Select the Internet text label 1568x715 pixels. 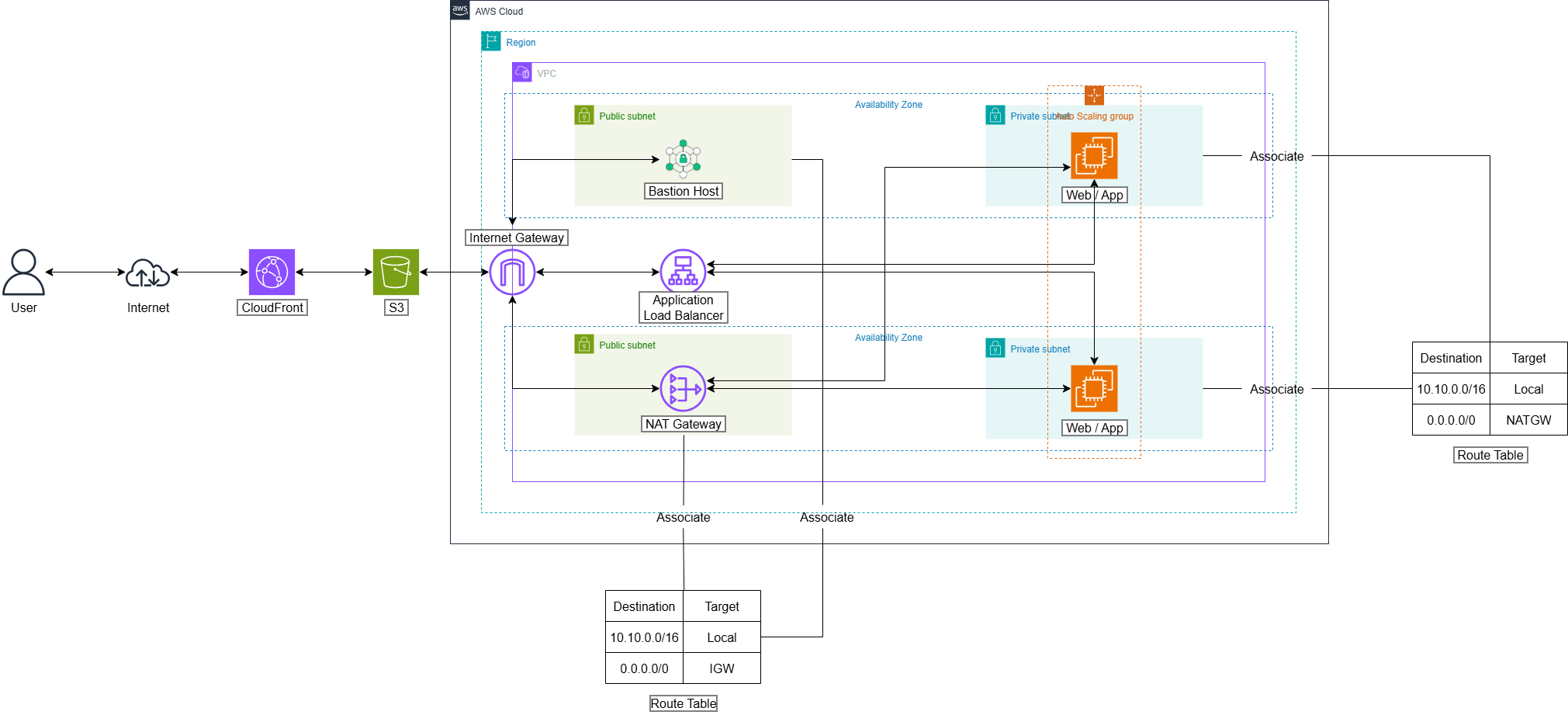point(148,307)
